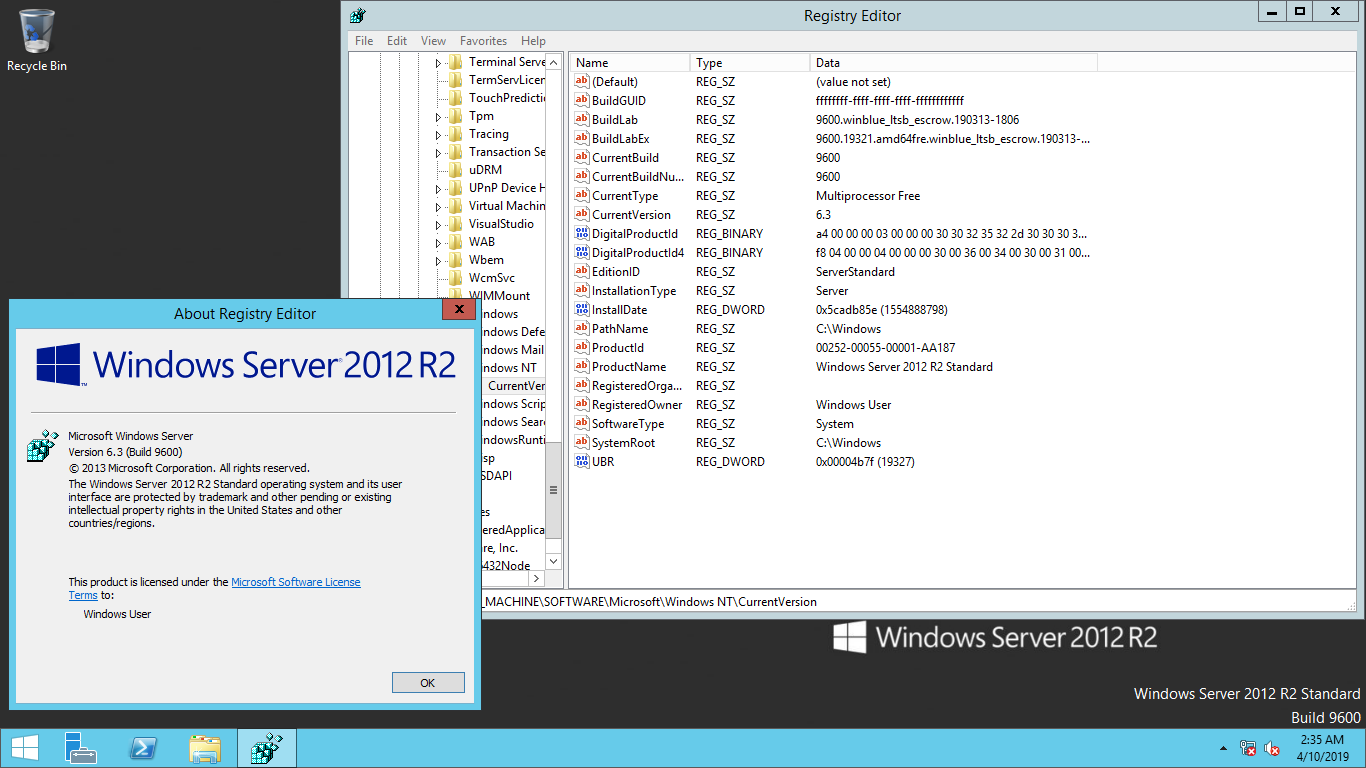The height and width of the screenshot is (768, 1366).
Task: Close the About Registry Editor dialog
Action: coord(459,309)
